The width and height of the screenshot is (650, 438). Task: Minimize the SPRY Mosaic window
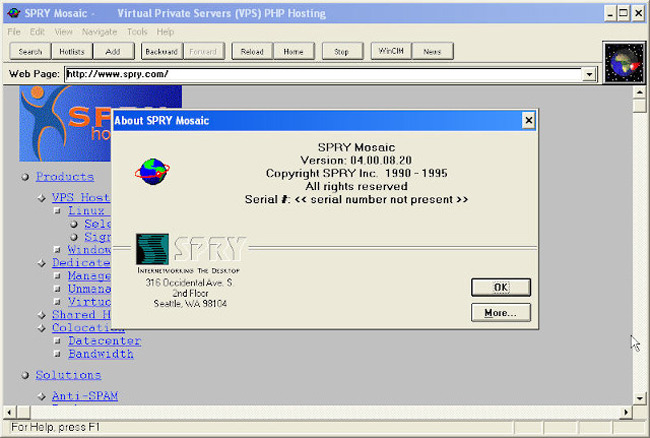[610, 13]
